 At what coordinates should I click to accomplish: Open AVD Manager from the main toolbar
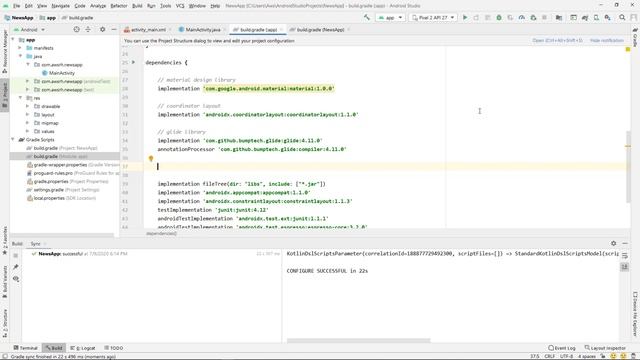pos(596,18)
